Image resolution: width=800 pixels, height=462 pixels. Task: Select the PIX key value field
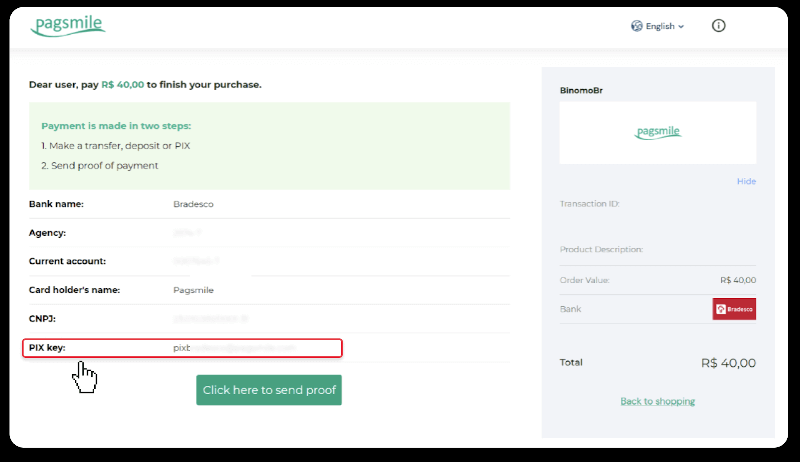(x=235, y=347)
